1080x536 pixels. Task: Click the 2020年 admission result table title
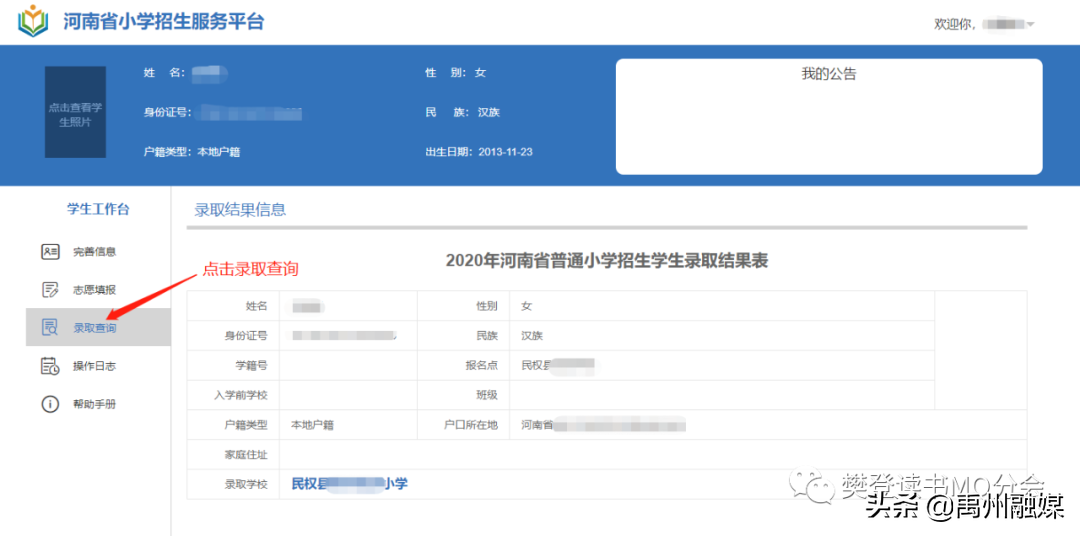coord(606,261)
